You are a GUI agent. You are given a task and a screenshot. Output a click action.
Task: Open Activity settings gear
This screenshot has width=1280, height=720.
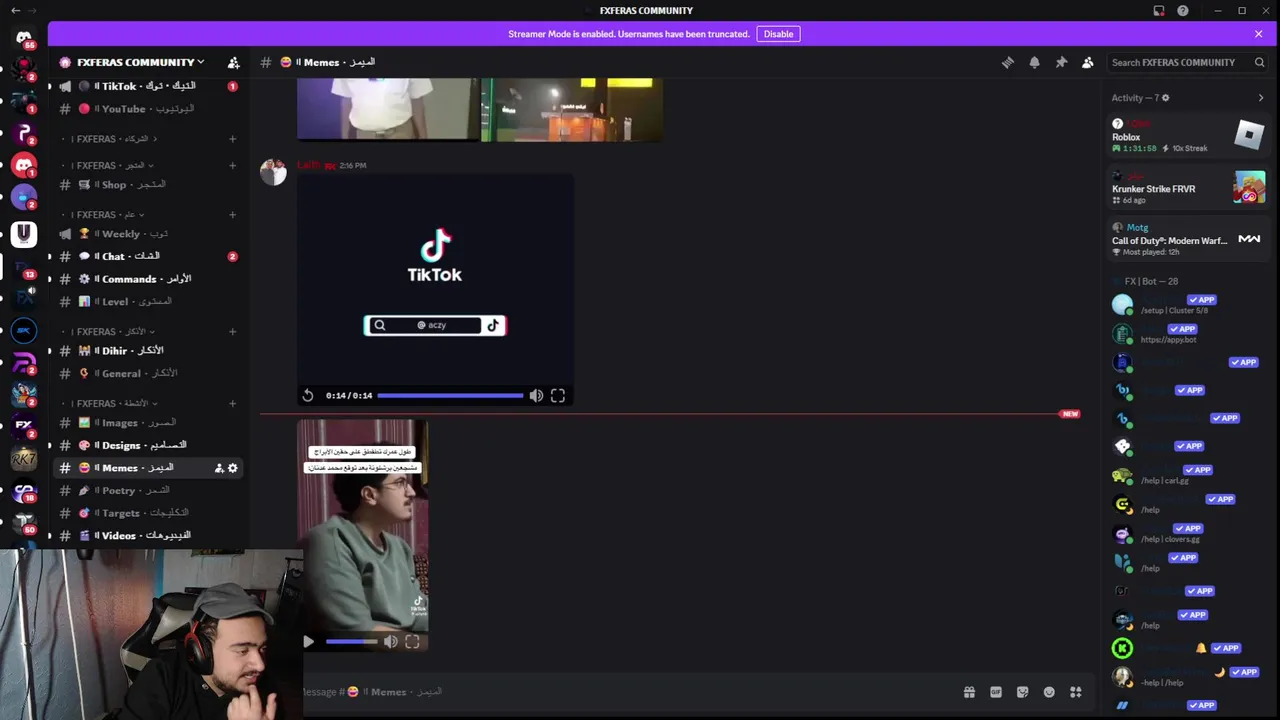click(1165, 98)
